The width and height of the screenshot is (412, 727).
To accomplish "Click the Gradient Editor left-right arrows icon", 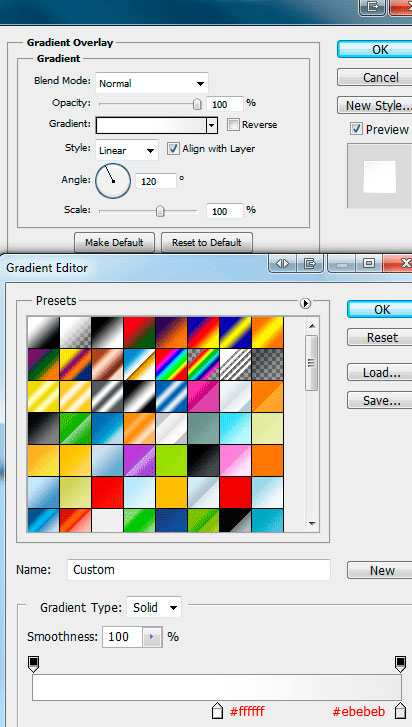I will tap(282, 263).
